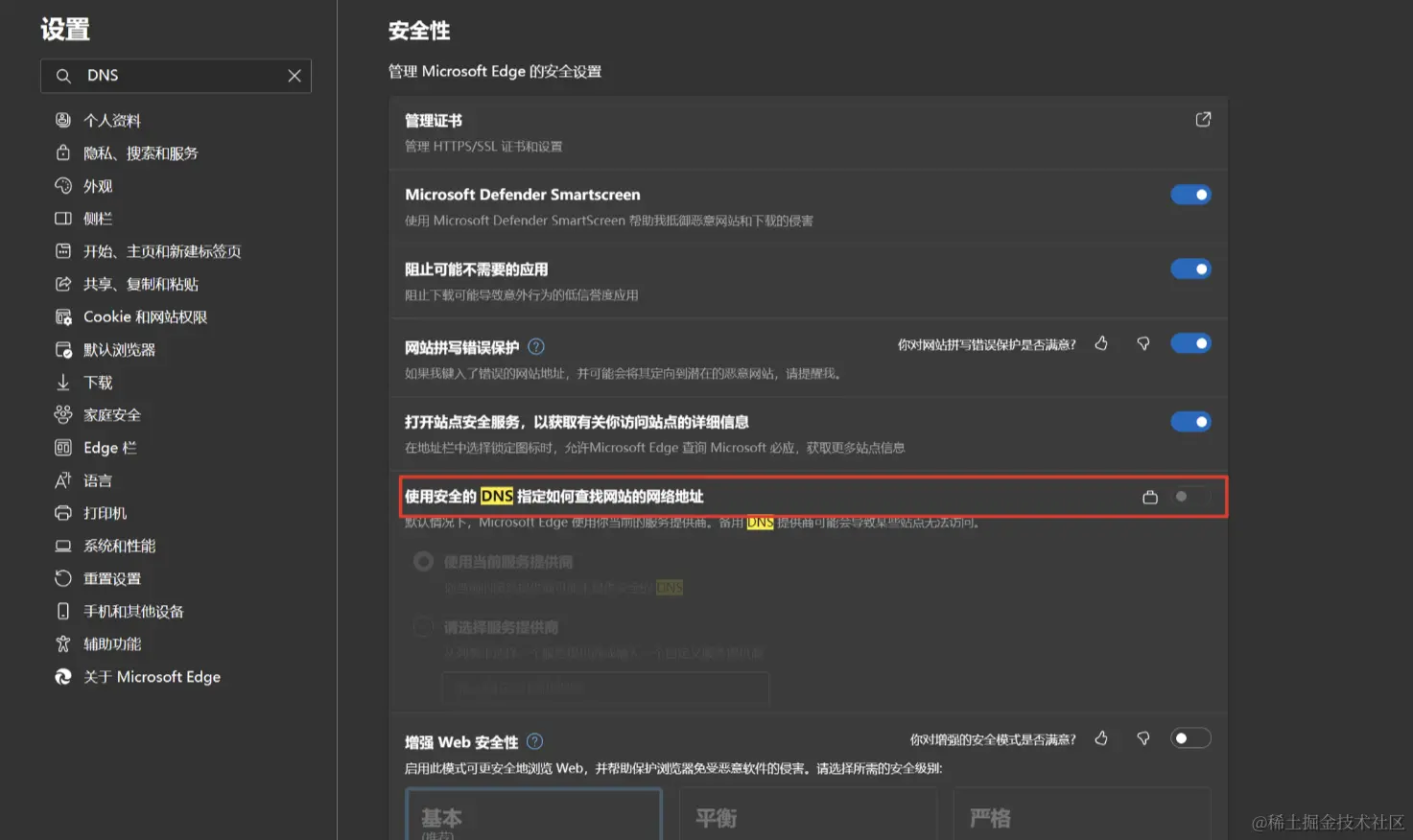Choose the 平衡 security level card
This screenshot has height=840, width=1413.
[808, 815]
